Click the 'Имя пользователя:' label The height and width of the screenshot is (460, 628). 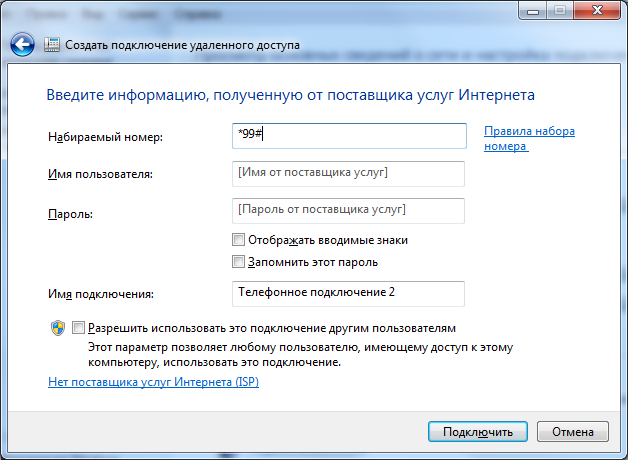(100, 174)
